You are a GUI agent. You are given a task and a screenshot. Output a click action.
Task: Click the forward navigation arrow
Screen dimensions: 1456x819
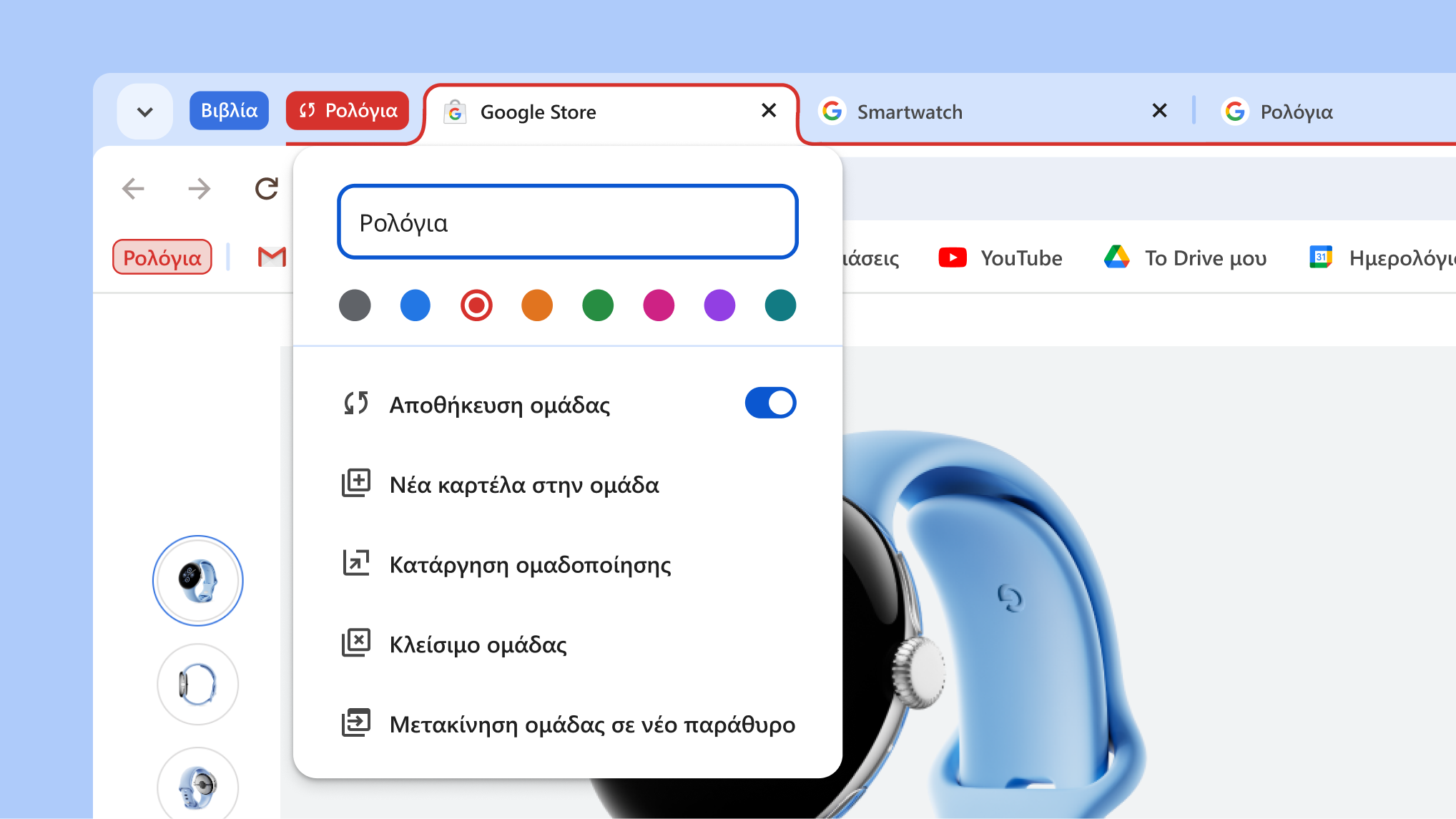click(198, 188)
